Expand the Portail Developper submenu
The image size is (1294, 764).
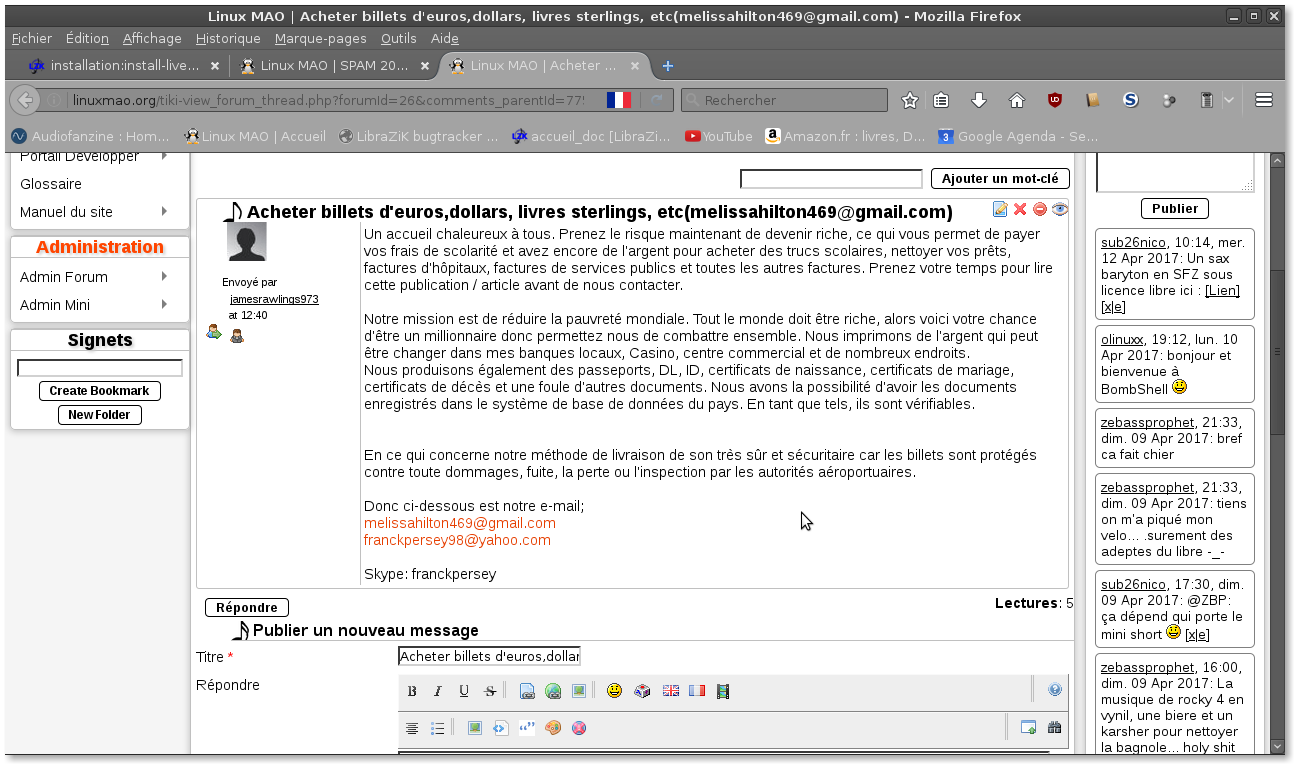coord(164,156)
